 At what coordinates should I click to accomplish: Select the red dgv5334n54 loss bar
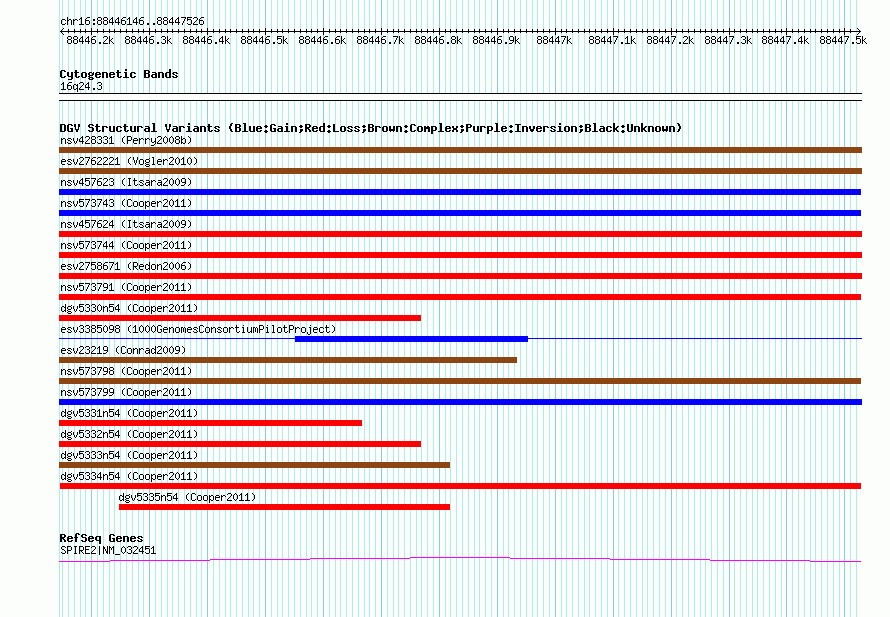460,486
